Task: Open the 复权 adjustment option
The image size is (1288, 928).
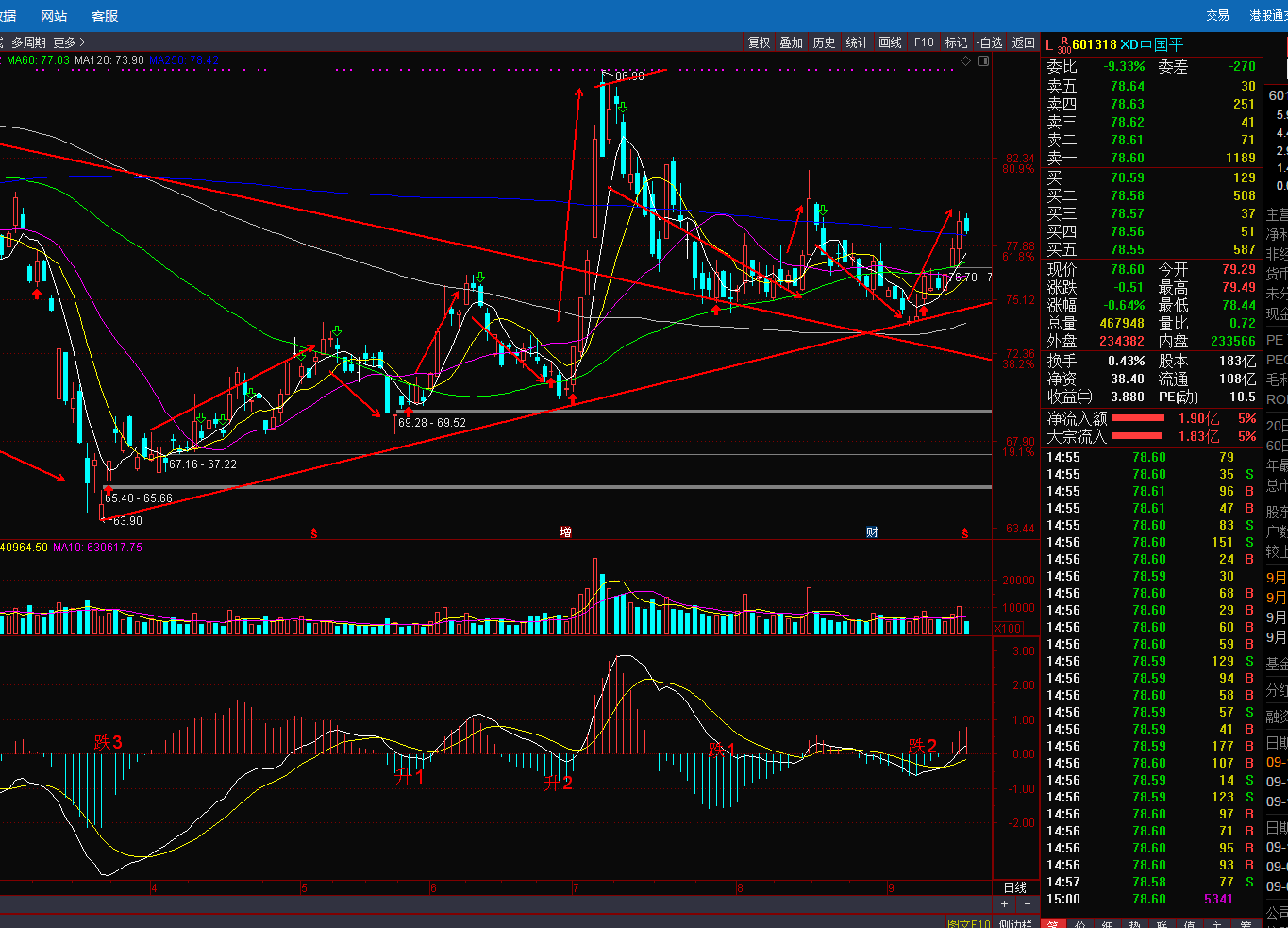Action: [760, 42]
